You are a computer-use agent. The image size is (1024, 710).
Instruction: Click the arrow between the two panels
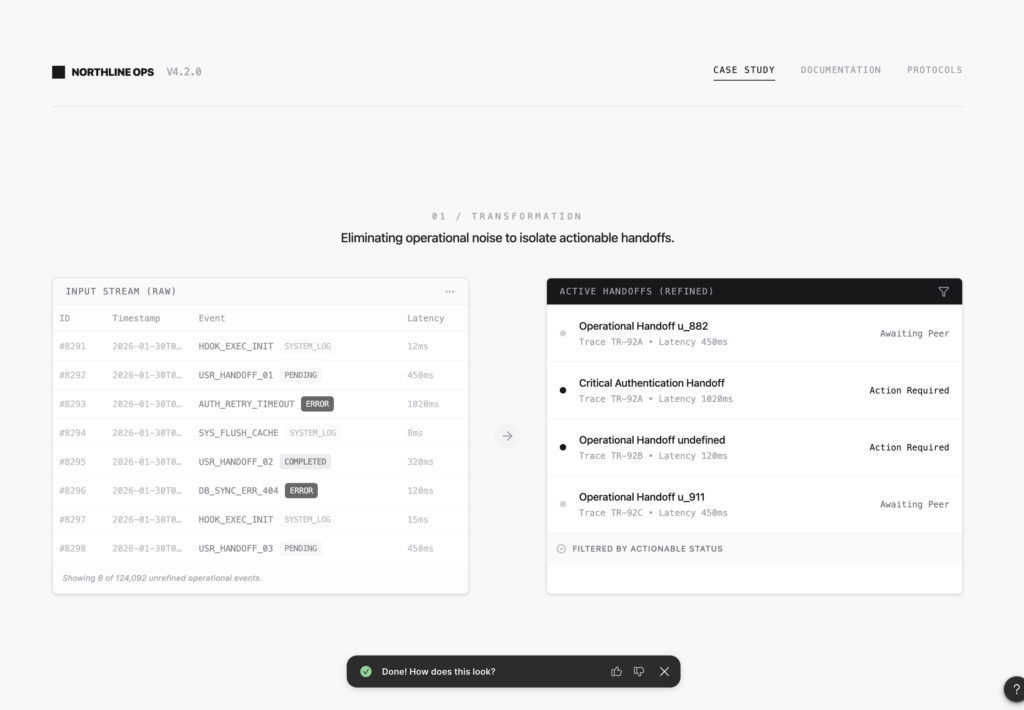(x=507, y=436)
